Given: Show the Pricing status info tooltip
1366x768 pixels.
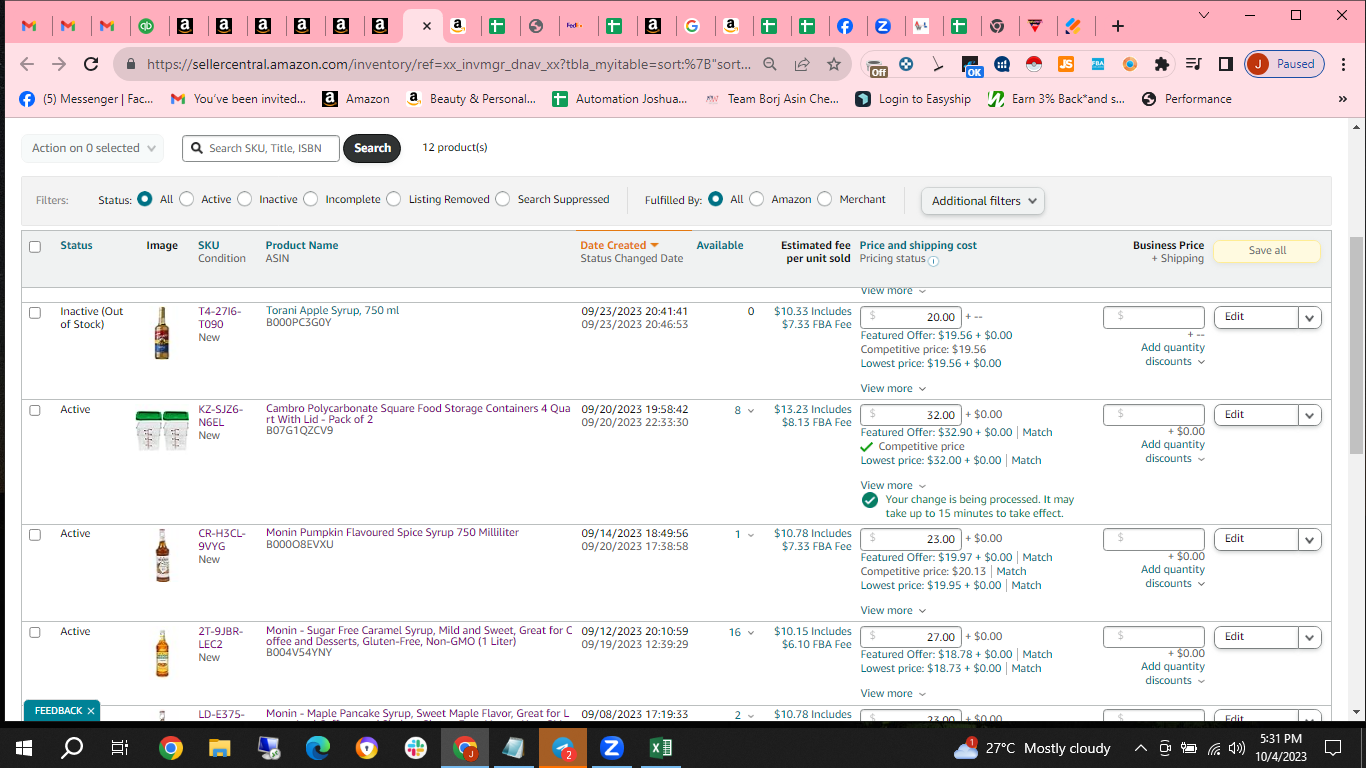Looking at the screenshot, I should tap(933, 261).
